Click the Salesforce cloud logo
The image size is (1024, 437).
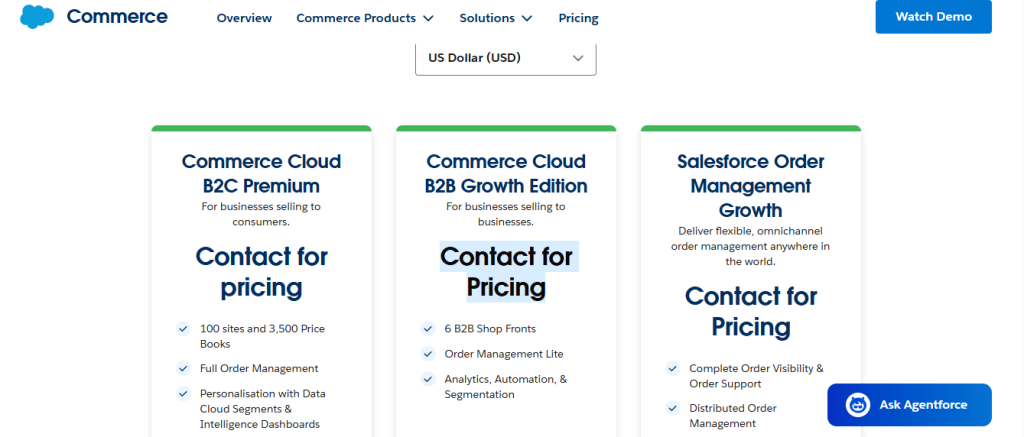click(37, 16)
